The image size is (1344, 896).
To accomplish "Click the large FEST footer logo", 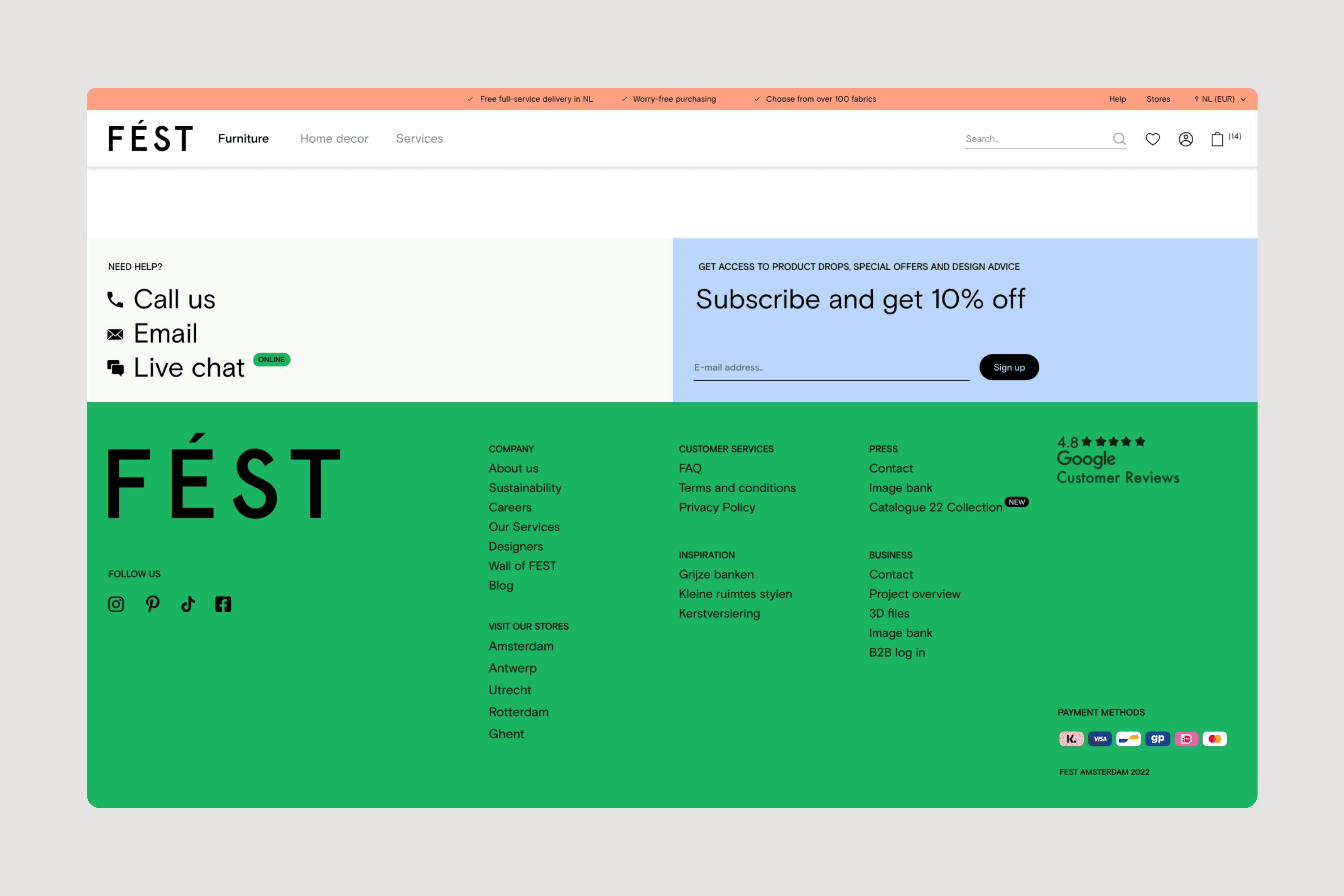I will [224, 476].
